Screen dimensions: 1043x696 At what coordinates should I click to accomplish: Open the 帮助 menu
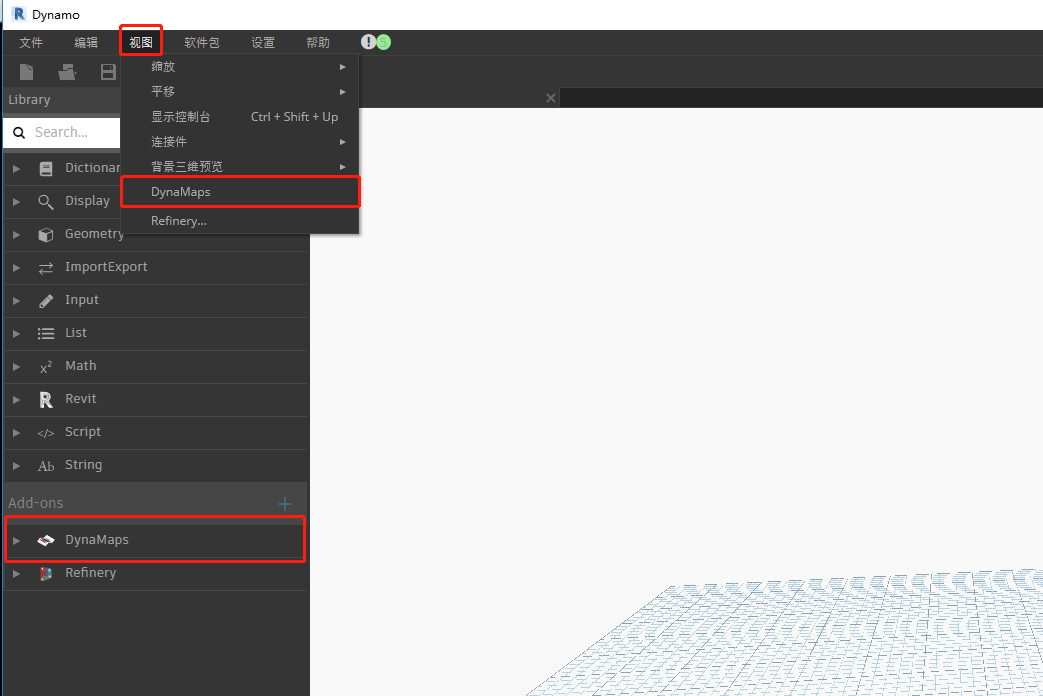318,43
